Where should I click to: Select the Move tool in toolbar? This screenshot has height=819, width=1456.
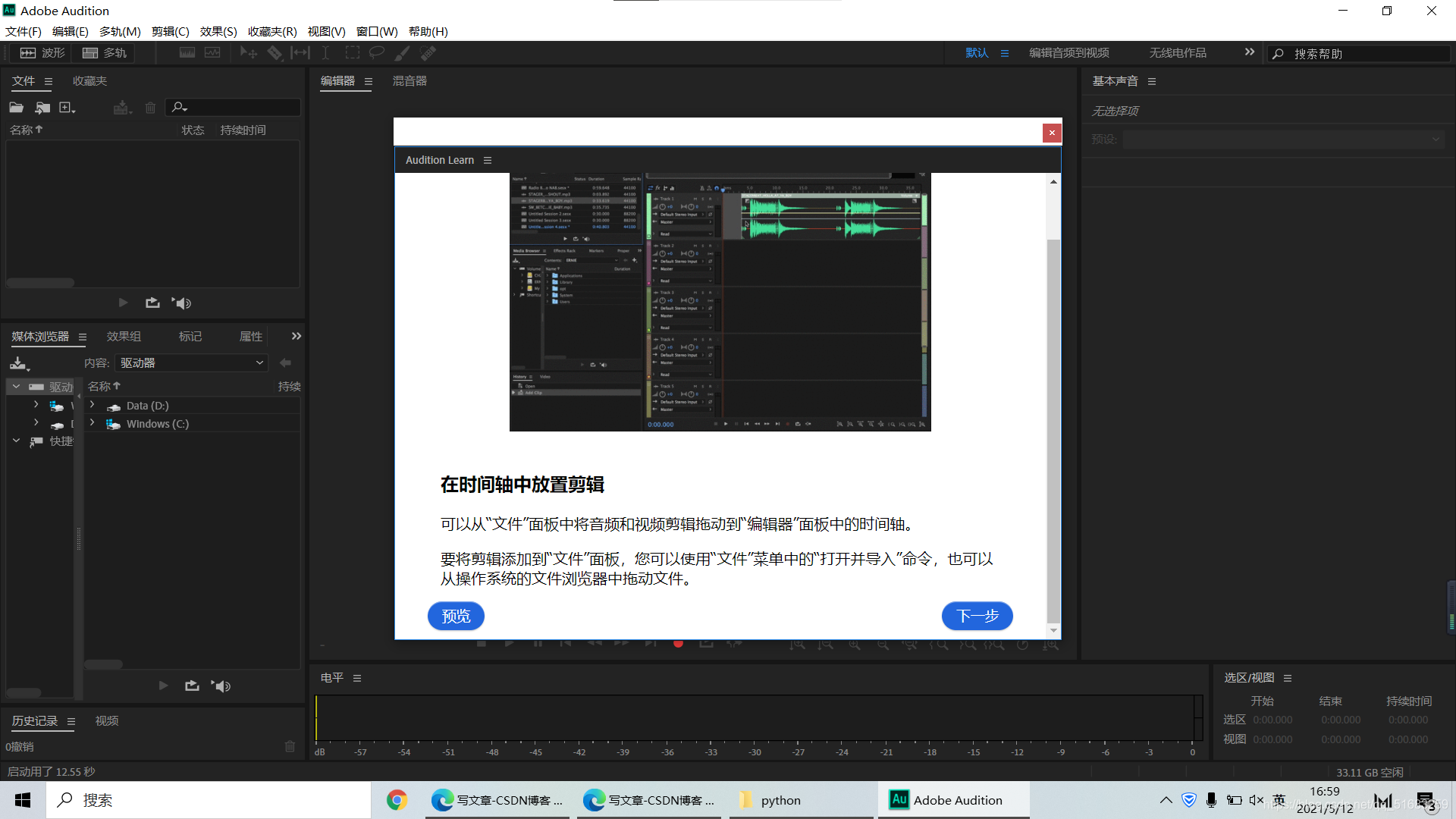click(x=248, y=53)
